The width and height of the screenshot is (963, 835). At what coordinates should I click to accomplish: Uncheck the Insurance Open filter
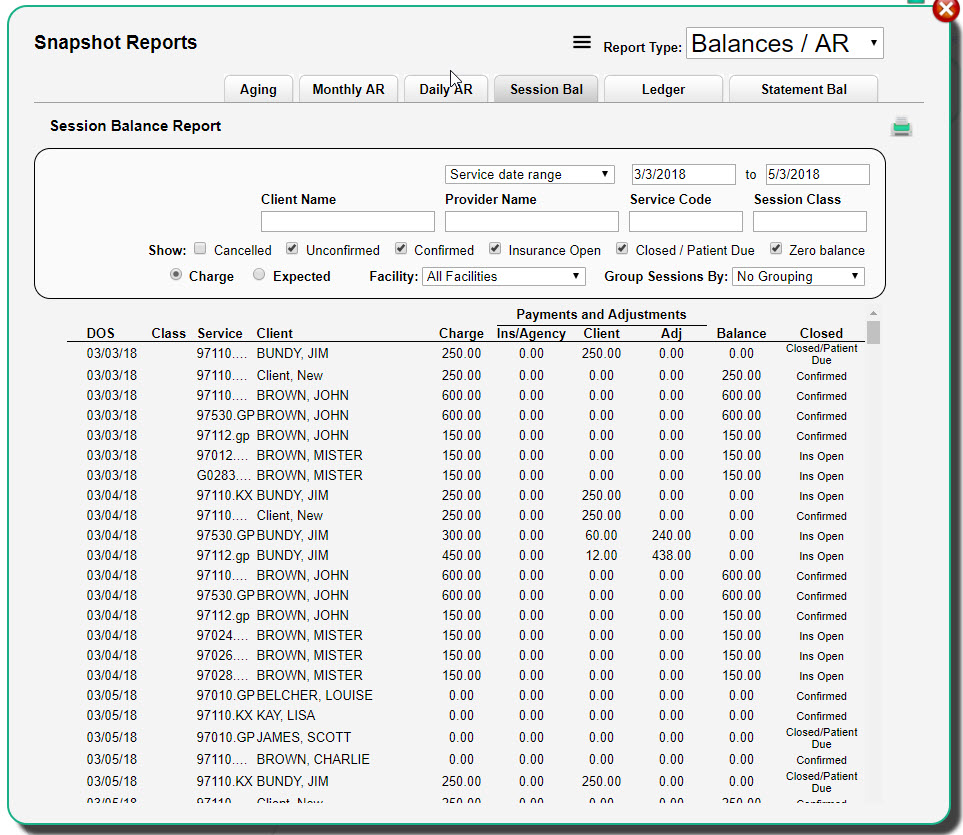[x=495, y=249]
